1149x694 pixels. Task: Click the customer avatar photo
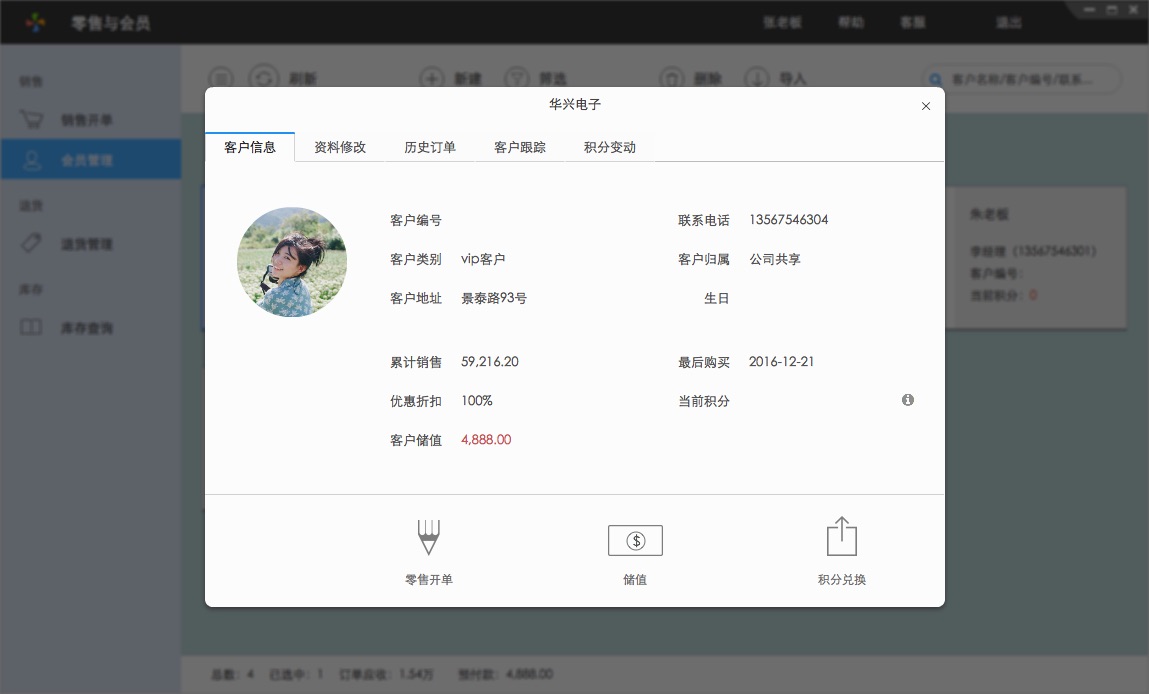pos(292,262)
